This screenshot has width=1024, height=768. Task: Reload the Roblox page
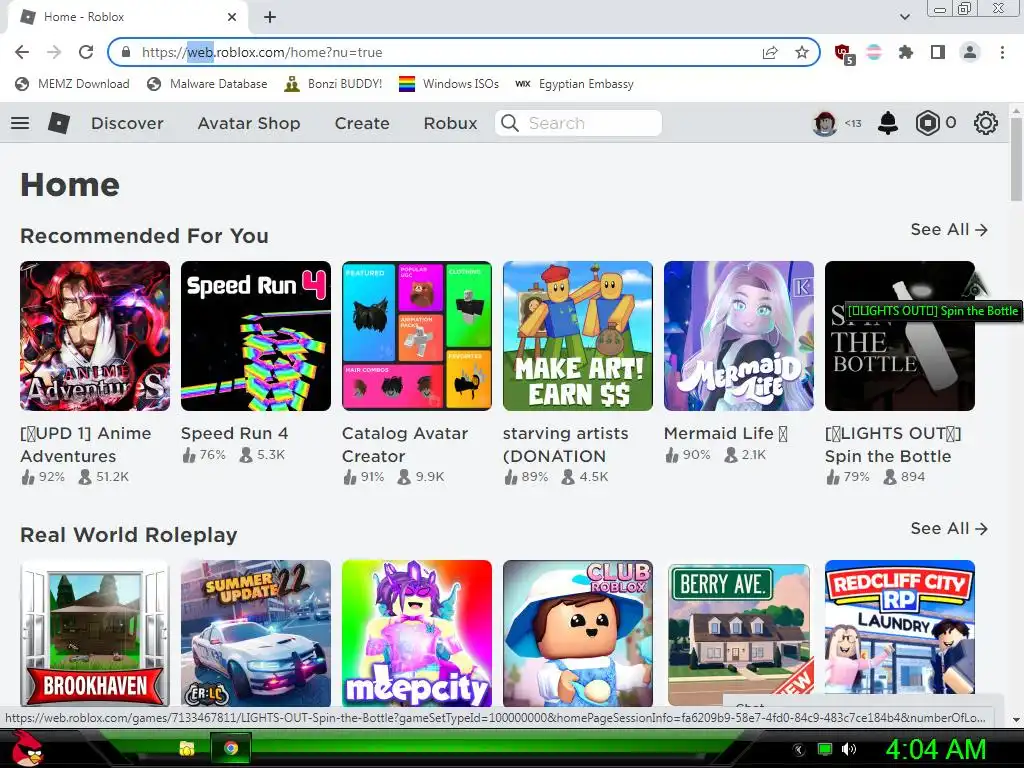pyautogui.click(x=86, y=52)
